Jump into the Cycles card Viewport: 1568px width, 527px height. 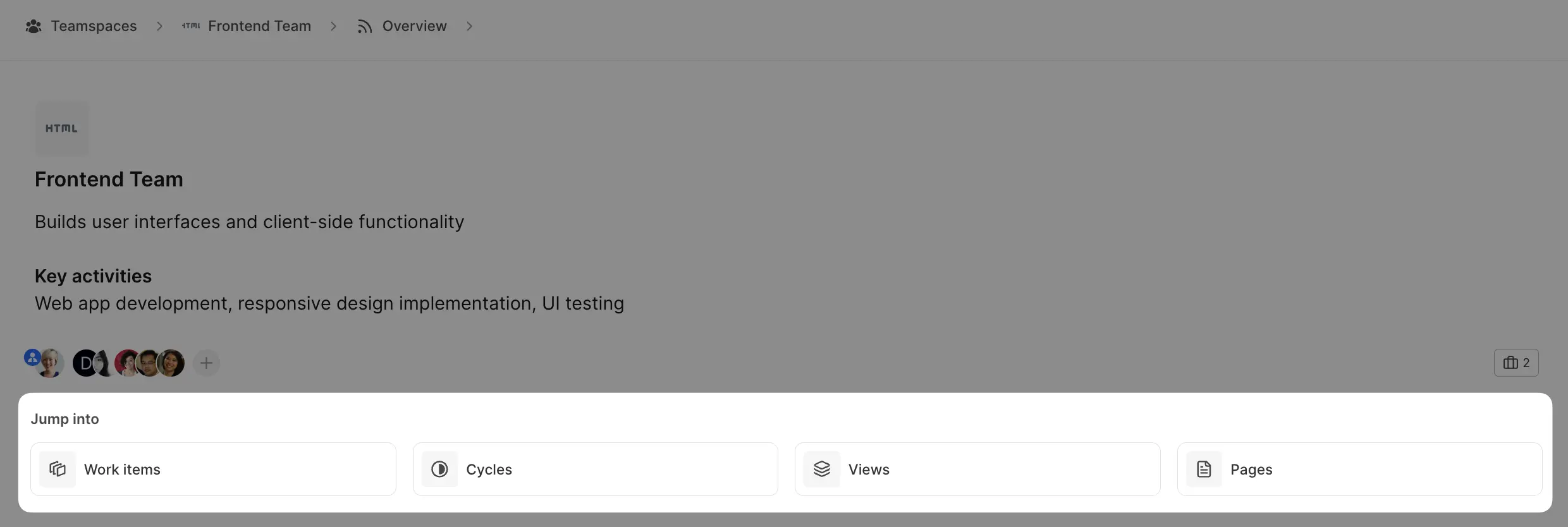(x=595, y=469)
